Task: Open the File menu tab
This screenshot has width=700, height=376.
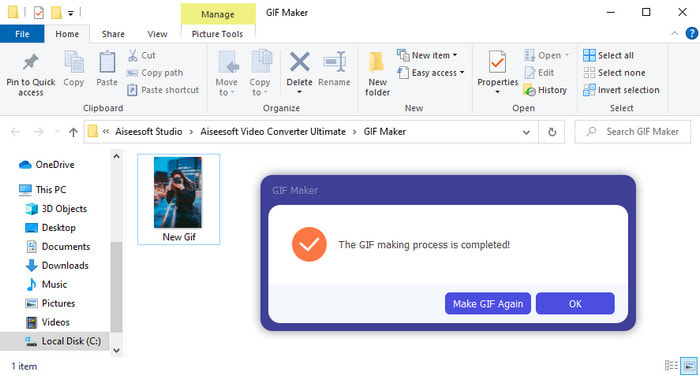Action: (x=22, y=34)
